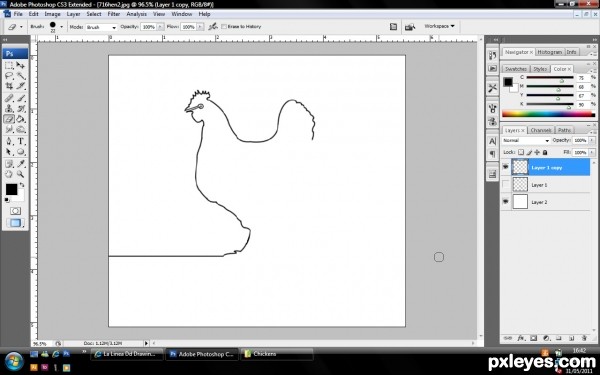
Task: Click Go to Bridge icon
Action: (x=410, y=27)
